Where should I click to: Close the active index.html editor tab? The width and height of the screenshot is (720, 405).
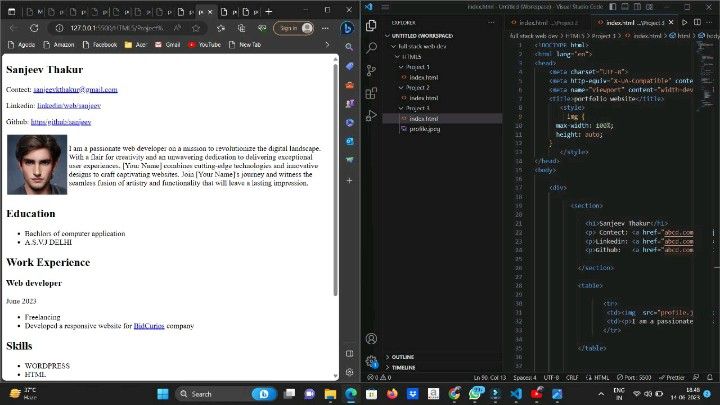pos(671,22)
